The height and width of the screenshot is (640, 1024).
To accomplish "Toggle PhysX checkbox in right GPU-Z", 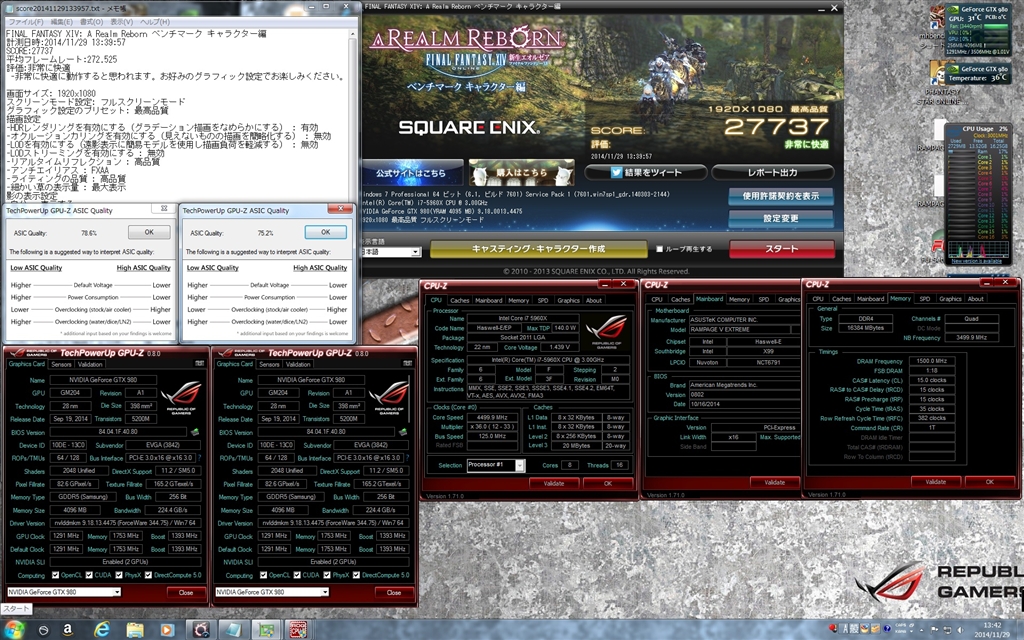I will pos(327,575).
